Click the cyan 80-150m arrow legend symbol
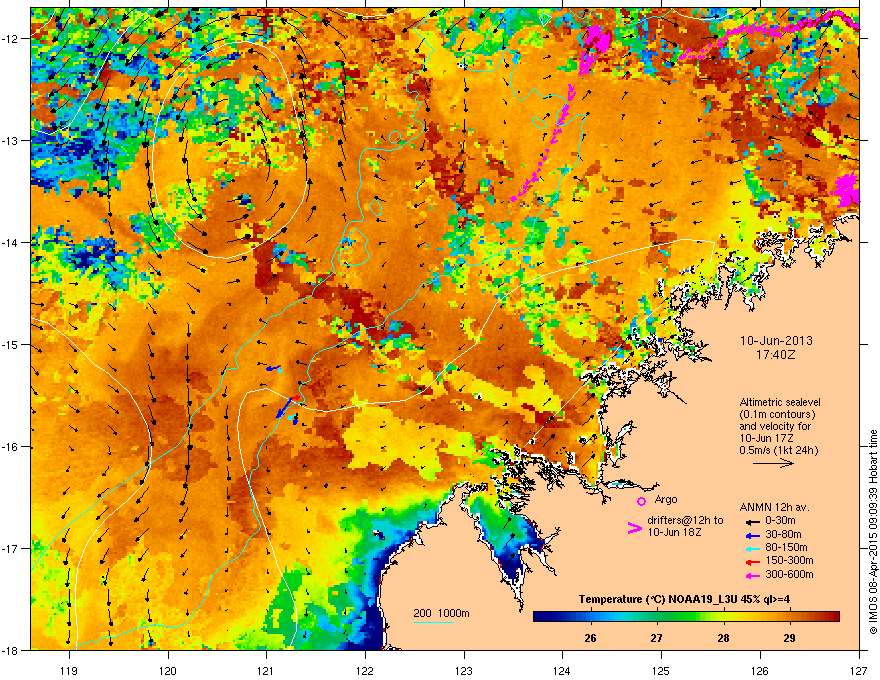The height and width of the screenshot is (680, 880). point(753,548)
